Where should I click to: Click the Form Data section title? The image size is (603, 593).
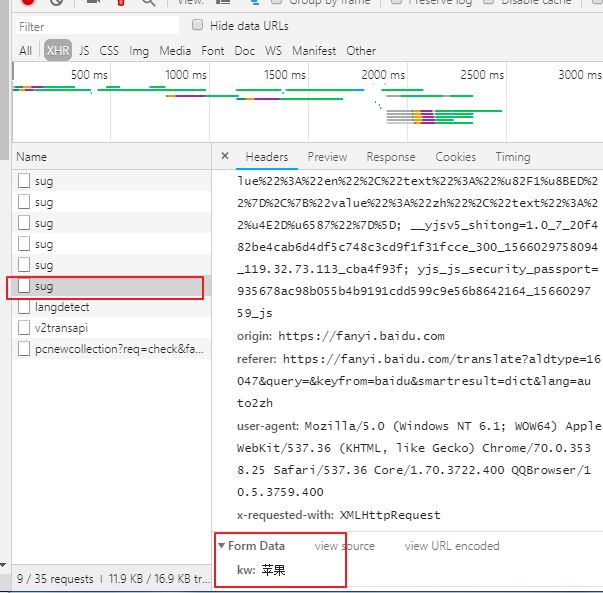point(256,546)
